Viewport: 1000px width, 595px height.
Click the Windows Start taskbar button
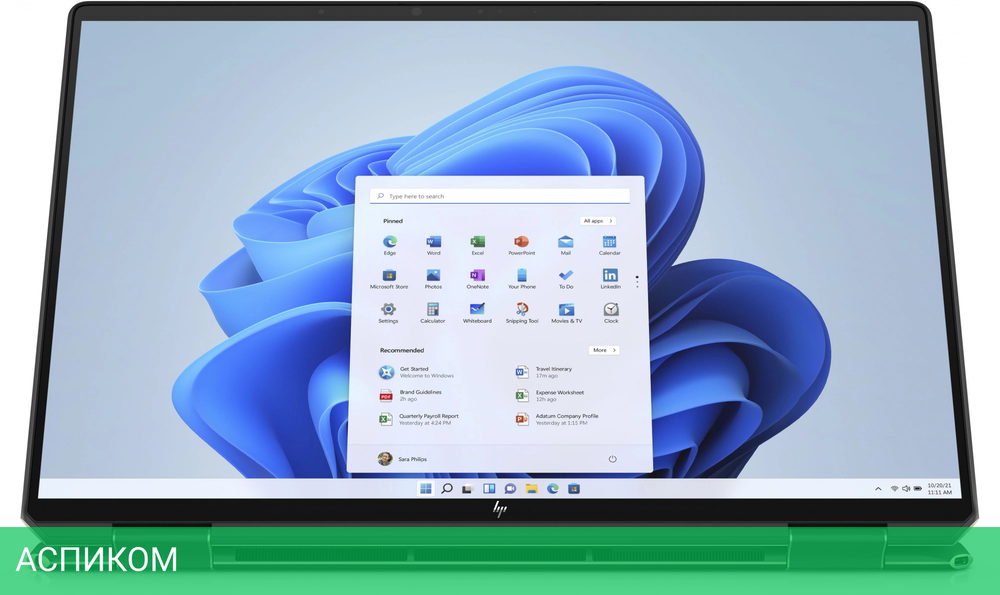[x=426, y=489]
